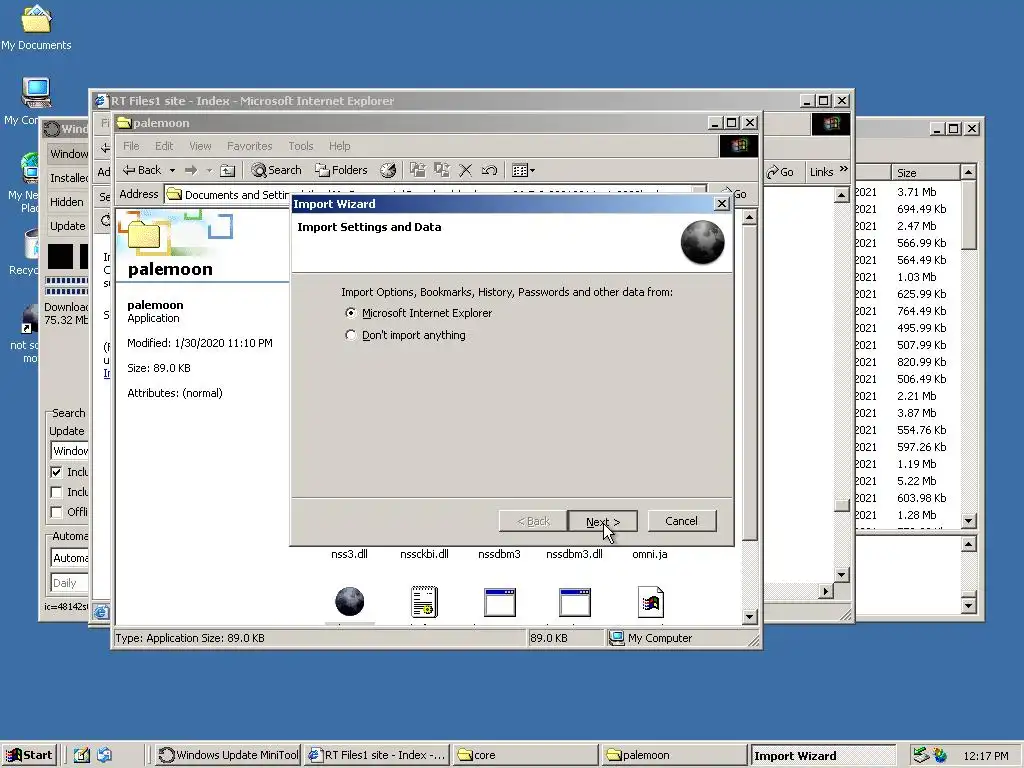Toggle the second unchecked Incl checkbox
Viewport: 1024px width, 768px height.
(x=57, y=492)
